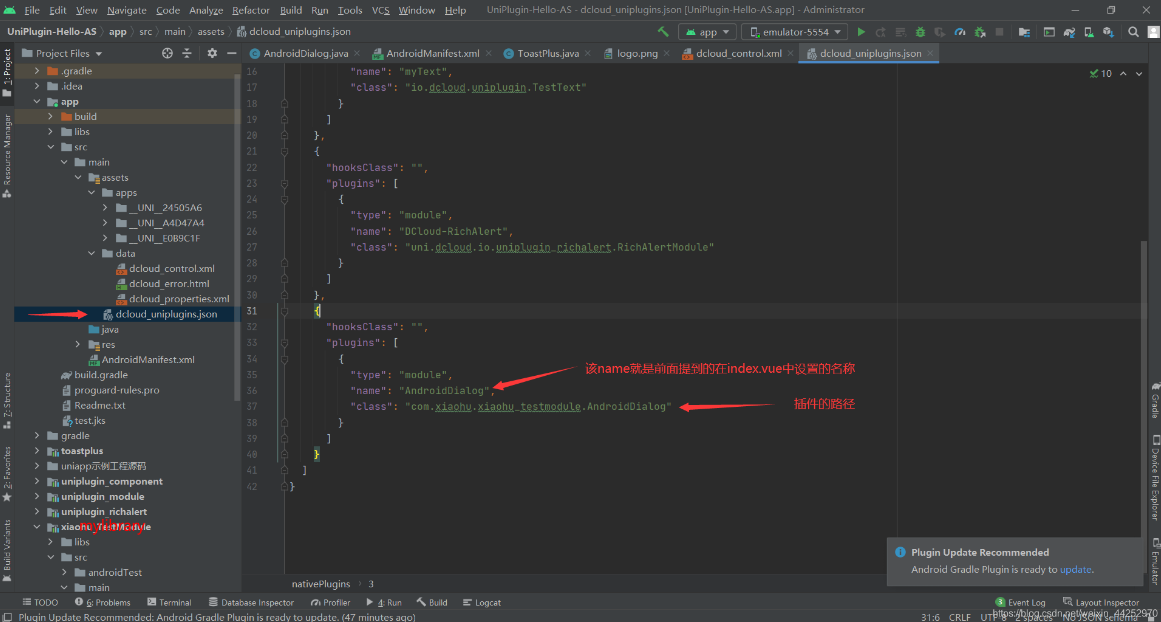Switch to the dcloud_control.xml tab
Screen dimensions: 1161x622
pos(739,53)
